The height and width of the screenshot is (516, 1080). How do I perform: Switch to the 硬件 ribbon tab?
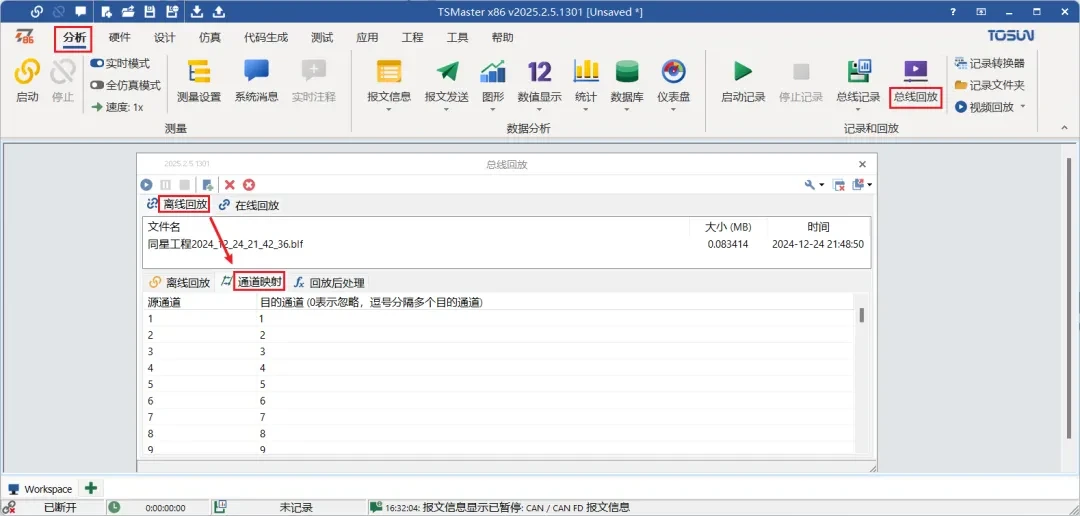pos(119,37)
